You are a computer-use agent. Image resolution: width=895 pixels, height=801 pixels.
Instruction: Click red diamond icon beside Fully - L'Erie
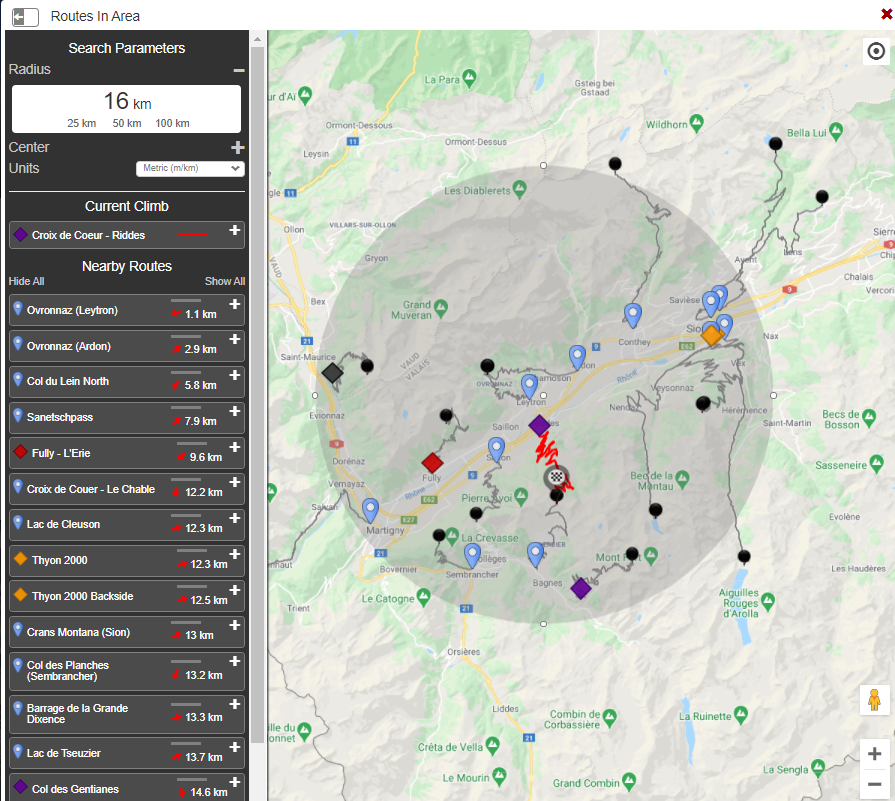click(21, 452)
